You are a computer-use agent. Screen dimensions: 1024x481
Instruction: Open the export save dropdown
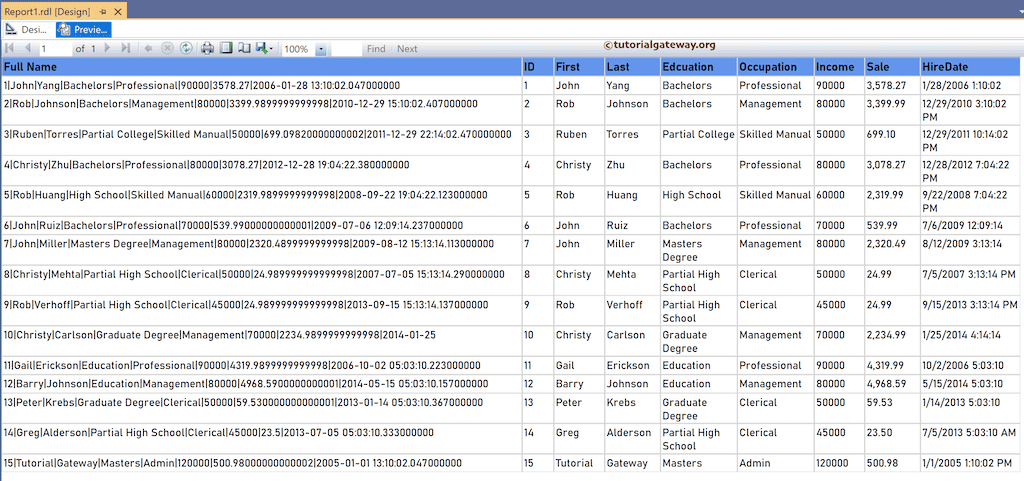(264, 48)
